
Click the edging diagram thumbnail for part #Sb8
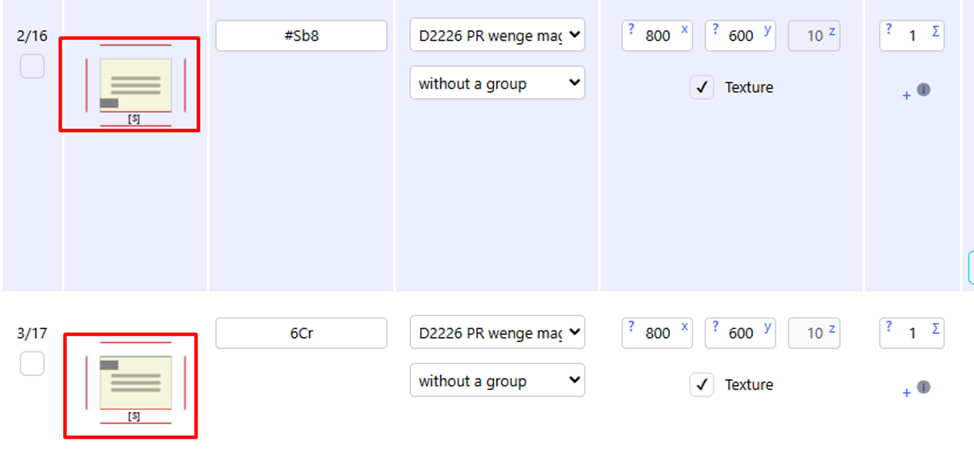point(130,84)
